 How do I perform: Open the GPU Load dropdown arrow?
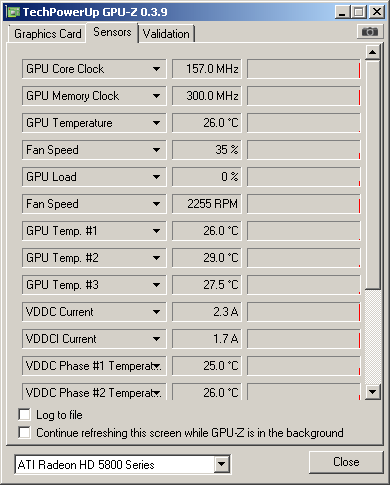click(156, 177)
